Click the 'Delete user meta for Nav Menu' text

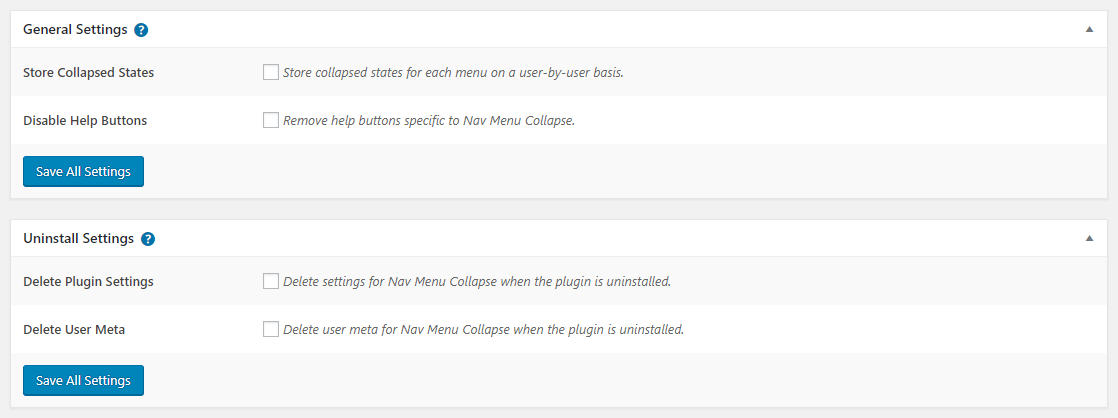(x=483, y=329)
